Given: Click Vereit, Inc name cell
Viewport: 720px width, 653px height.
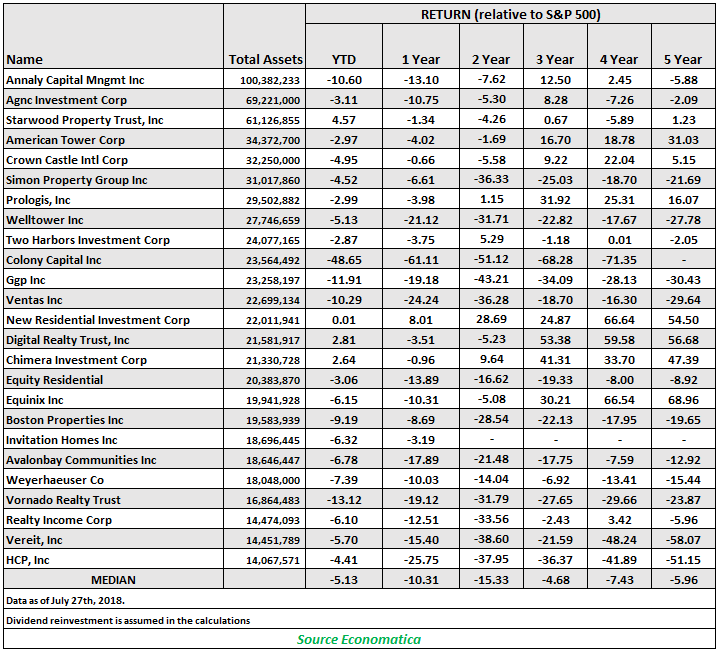Looking at the screenshot, I should pos(34,540).
